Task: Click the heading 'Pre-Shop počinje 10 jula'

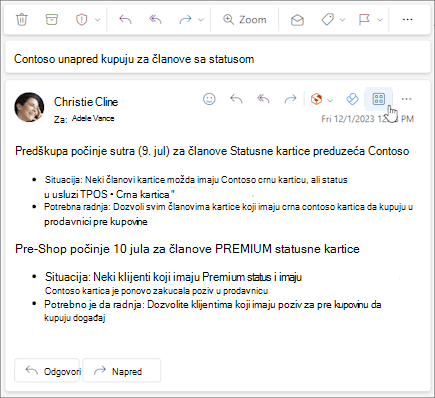Action: click(x=187, y=249)
